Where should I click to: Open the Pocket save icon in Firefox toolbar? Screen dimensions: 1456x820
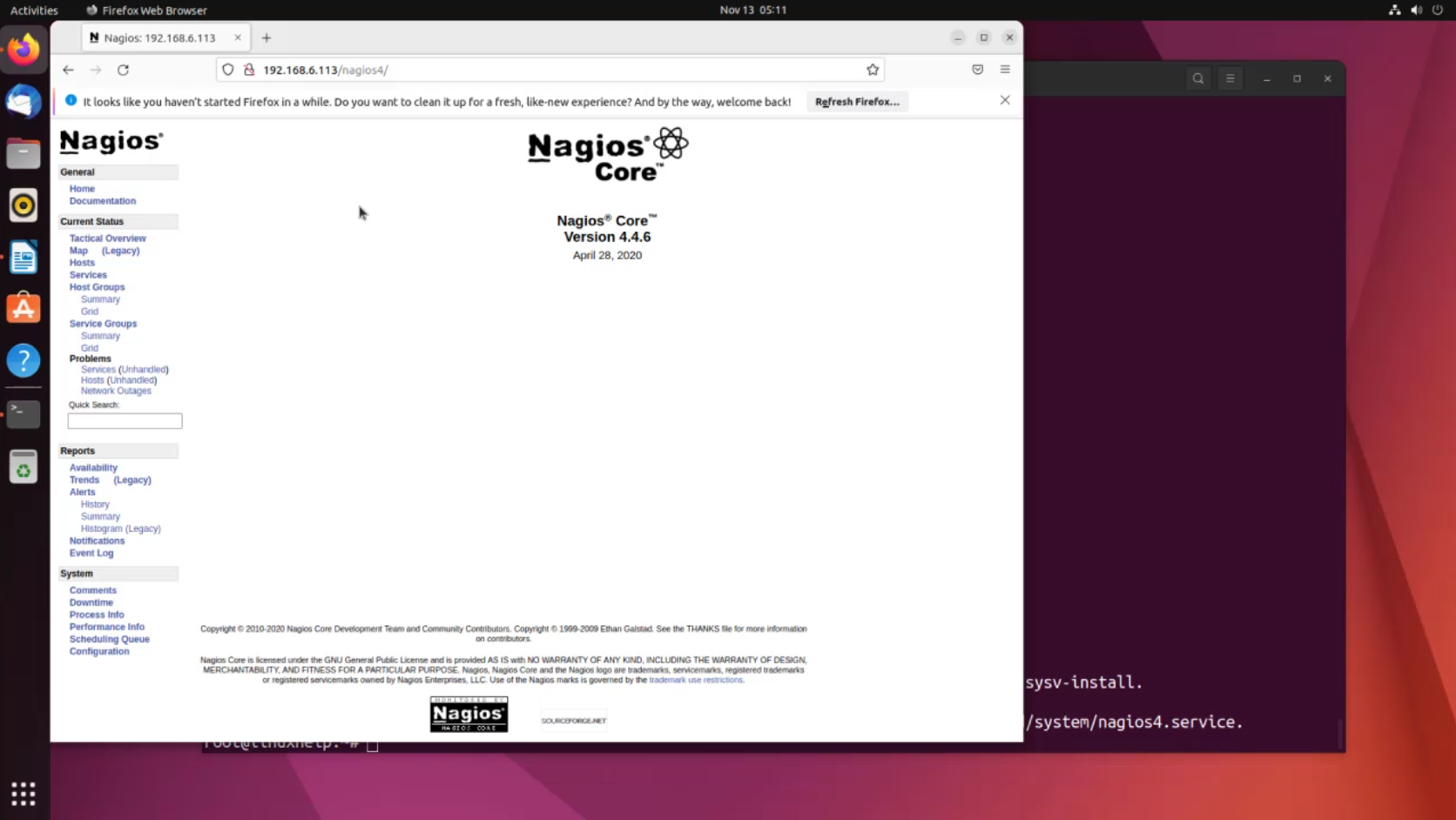click(978, 70)
